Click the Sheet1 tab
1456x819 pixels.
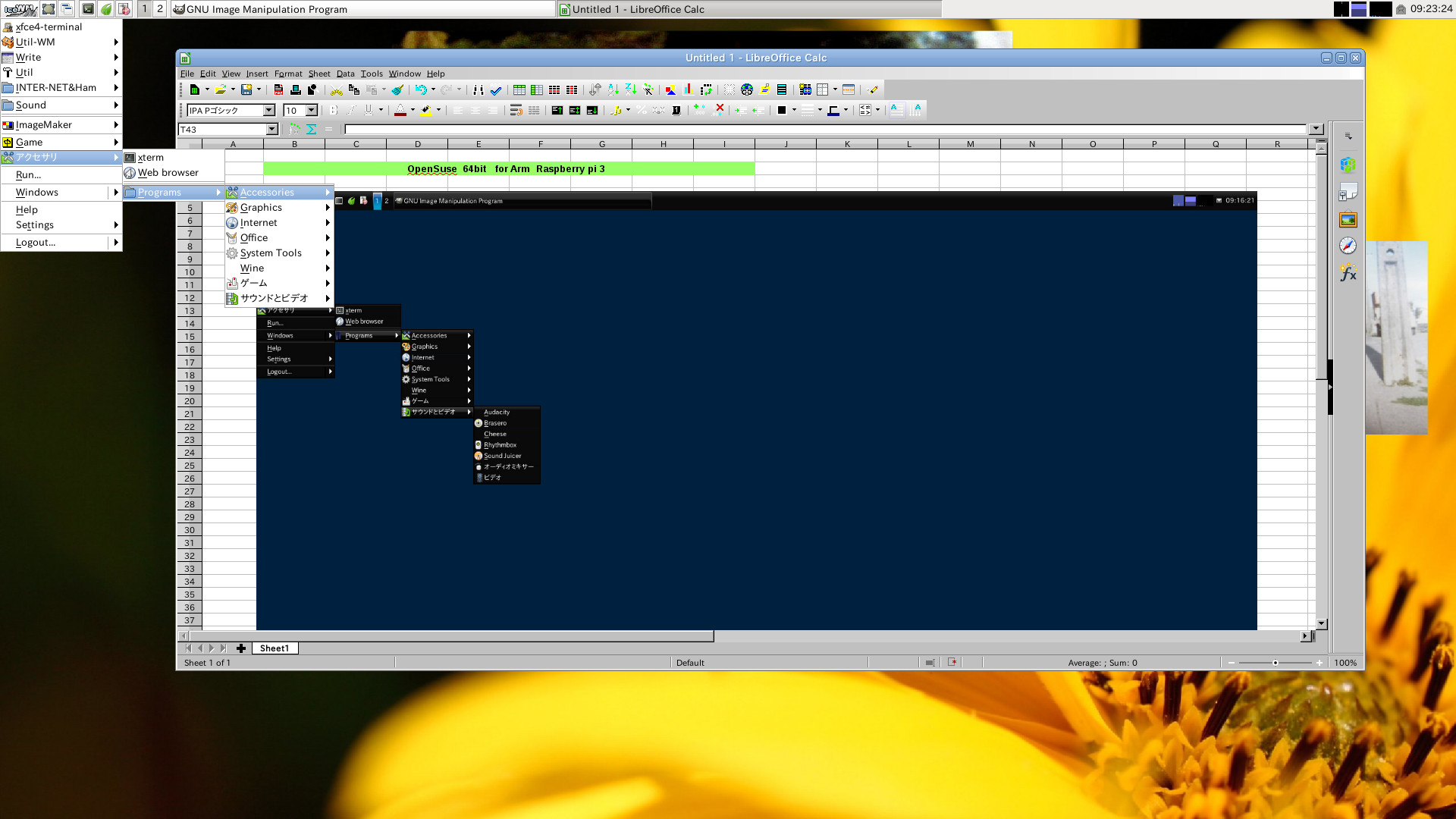click(274, 648)
